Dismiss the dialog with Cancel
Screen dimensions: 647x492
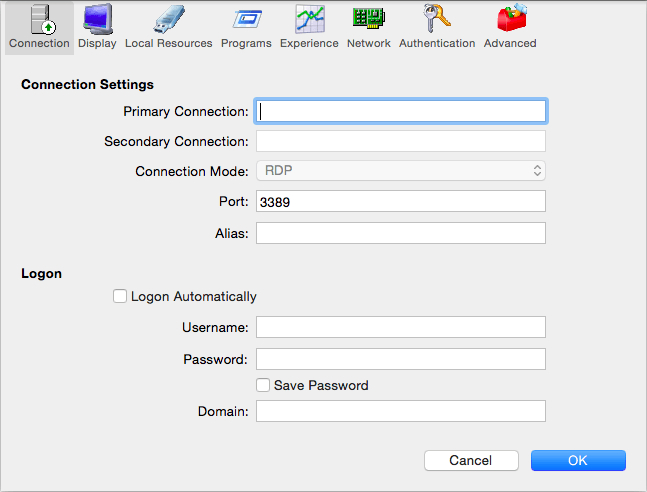click(x=471, y=460)
